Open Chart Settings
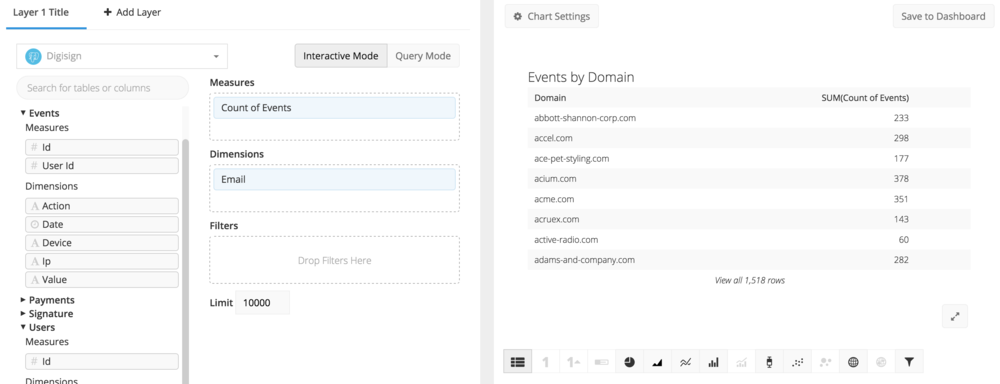Viewport: 1000px width, 384px height. click(x=552, y=17)
